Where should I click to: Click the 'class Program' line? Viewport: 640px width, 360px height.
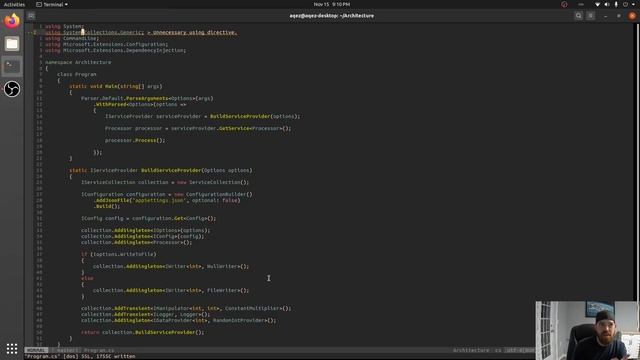(x=77, y=74)
